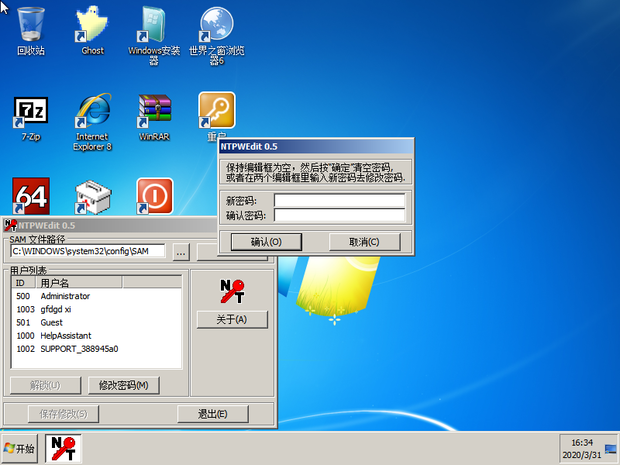Focus the 确认密码 input field
Image resolution: width=620 pixels, height=465 pixels.
click(339, 215)
